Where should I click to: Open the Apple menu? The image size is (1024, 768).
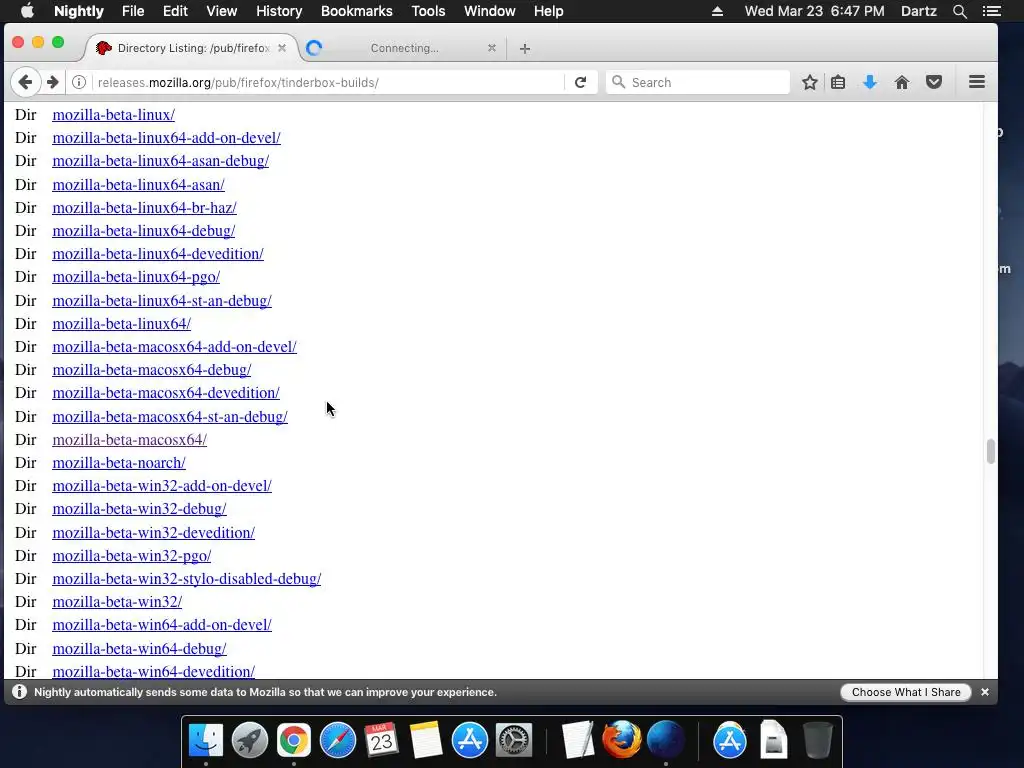pyautogui.click(x=27, y=10)
